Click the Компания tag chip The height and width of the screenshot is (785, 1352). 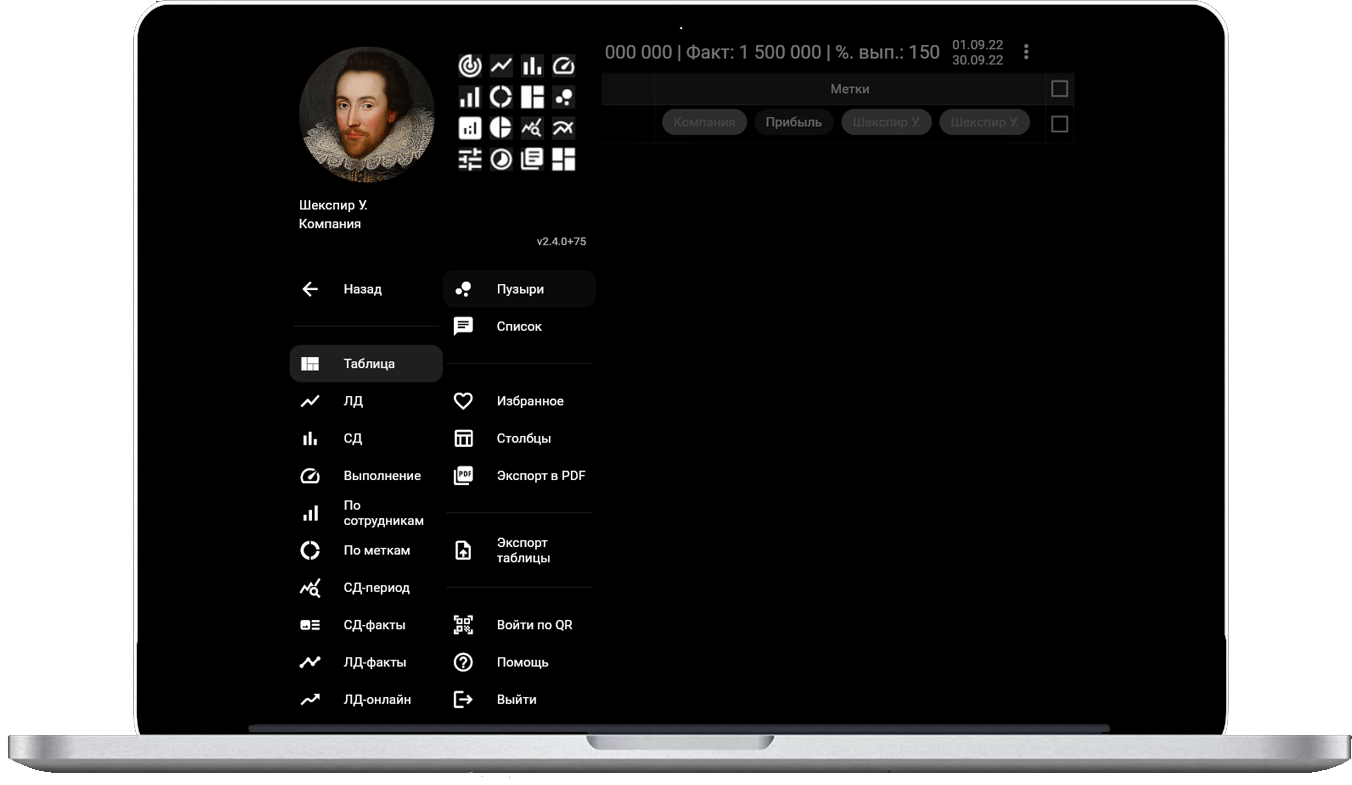704,122
